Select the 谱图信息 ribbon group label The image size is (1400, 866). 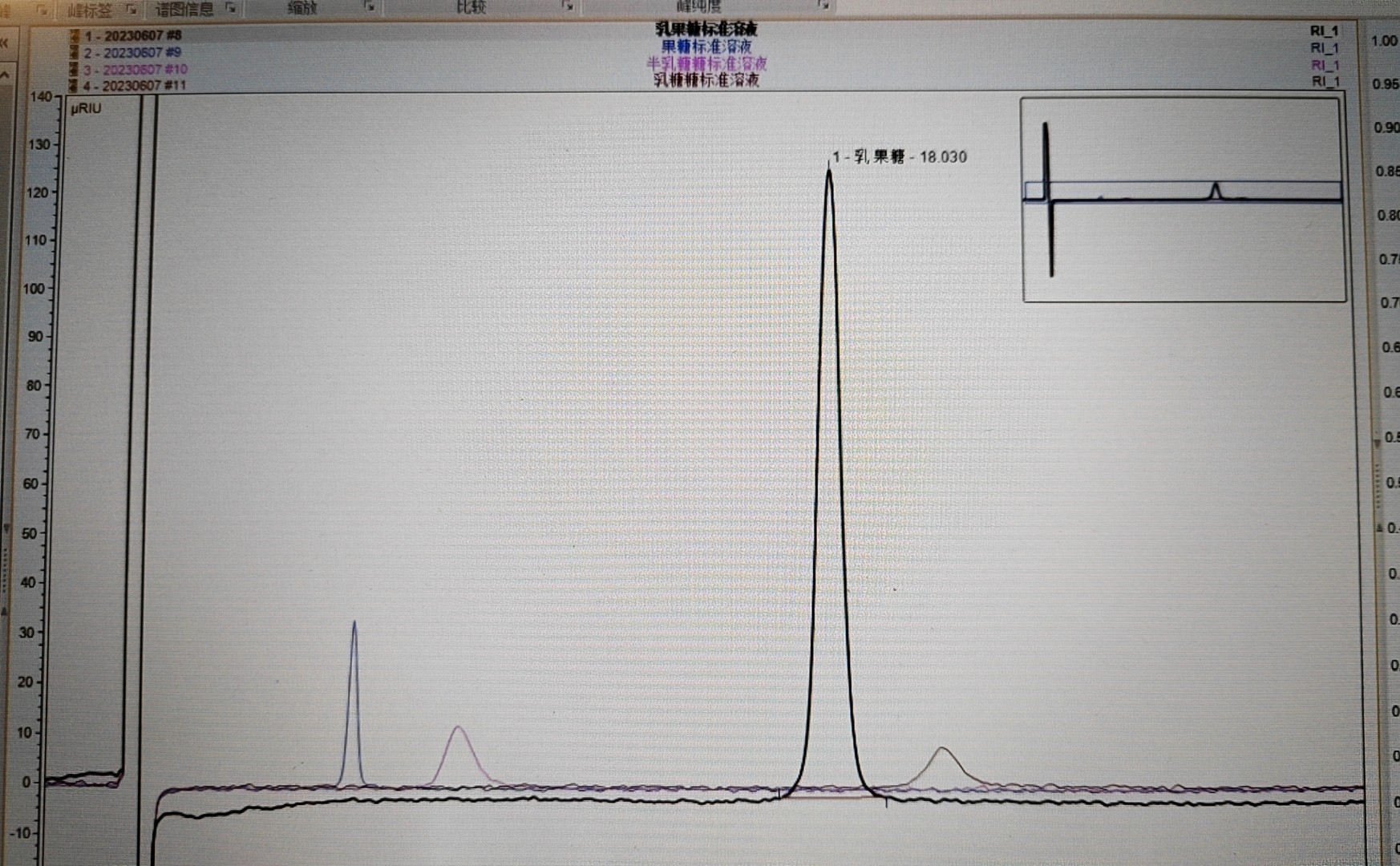click(x=184, y=10)
